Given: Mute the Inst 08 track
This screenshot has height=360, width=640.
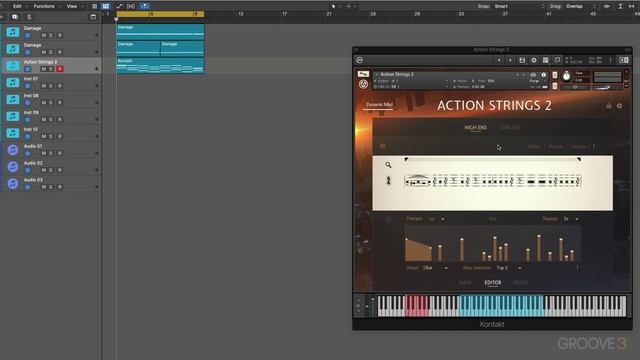Looking at the screenshot, I should (44, 102).
